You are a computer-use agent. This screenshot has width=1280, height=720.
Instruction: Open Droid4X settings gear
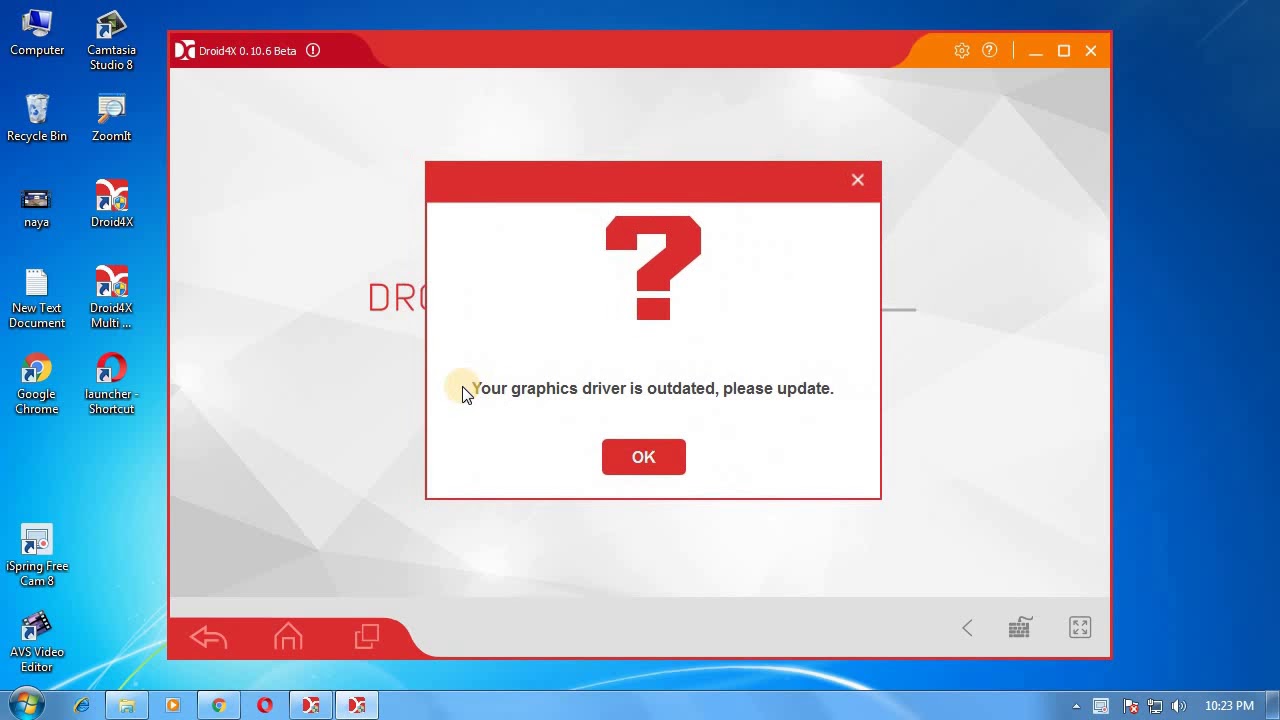(961, 51)
